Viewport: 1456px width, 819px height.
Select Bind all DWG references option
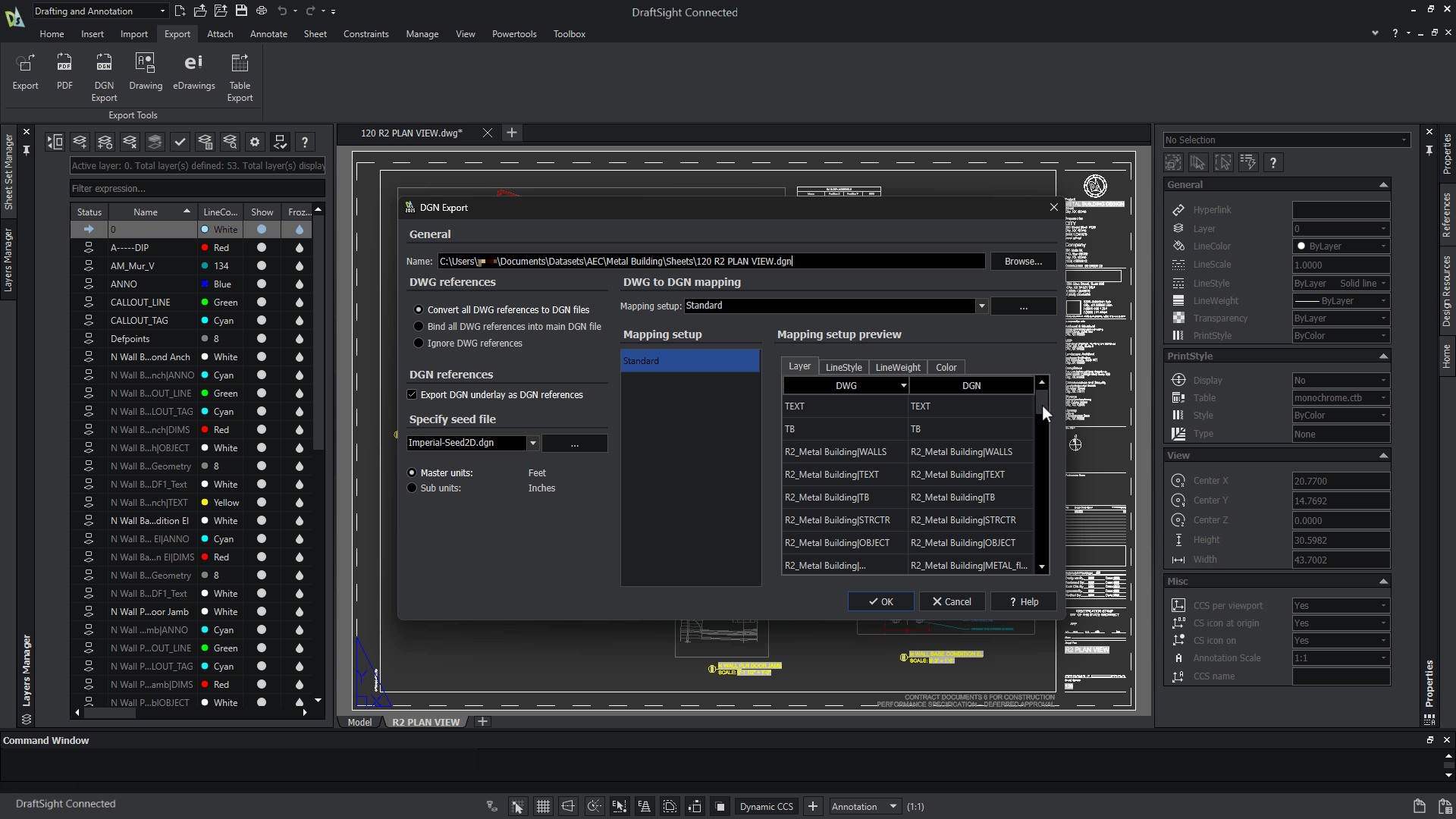(x=419, y=327)
